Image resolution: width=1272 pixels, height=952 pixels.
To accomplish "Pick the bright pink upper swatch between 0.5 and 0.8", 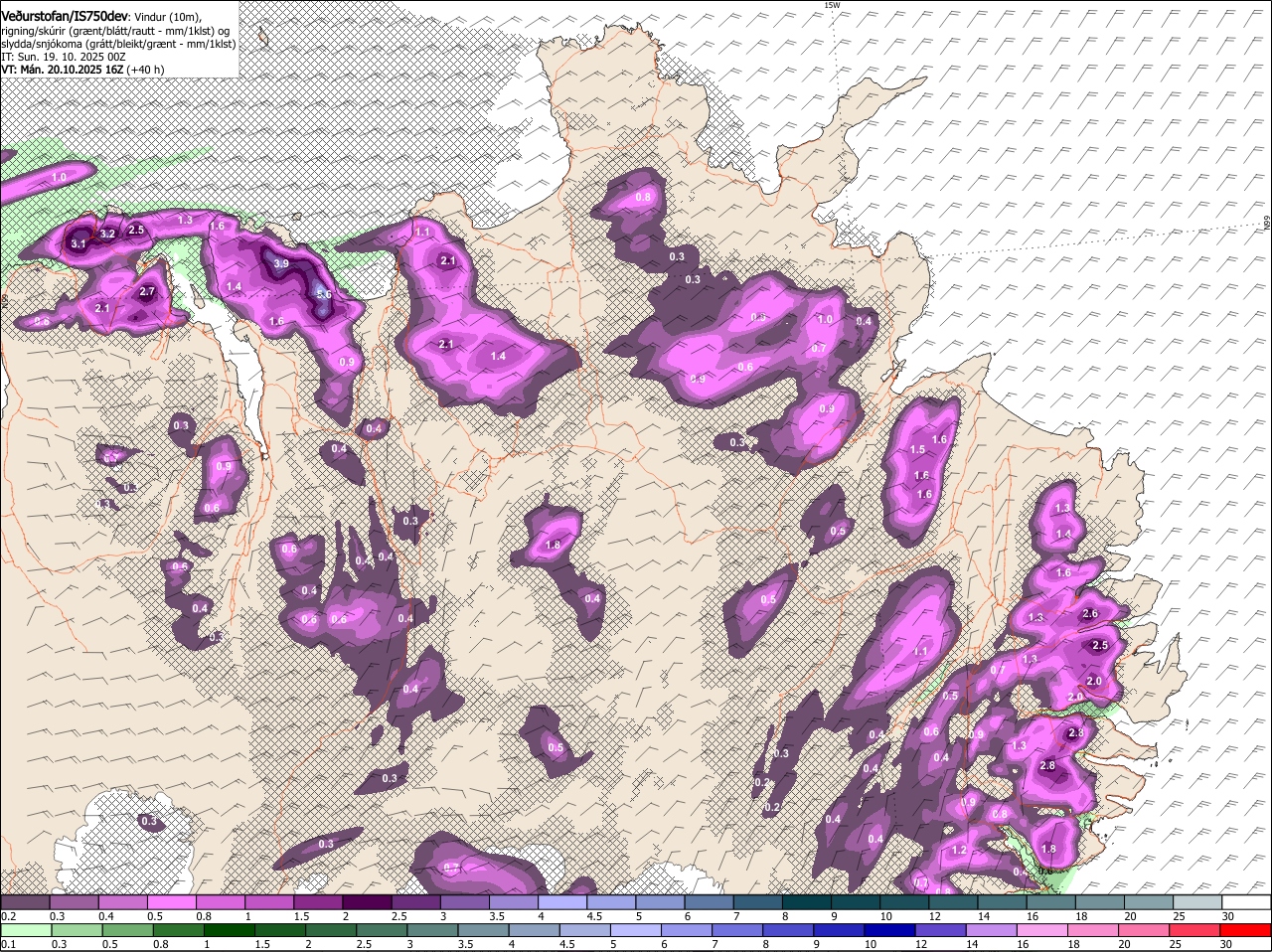I will click(x=173, y=902).
